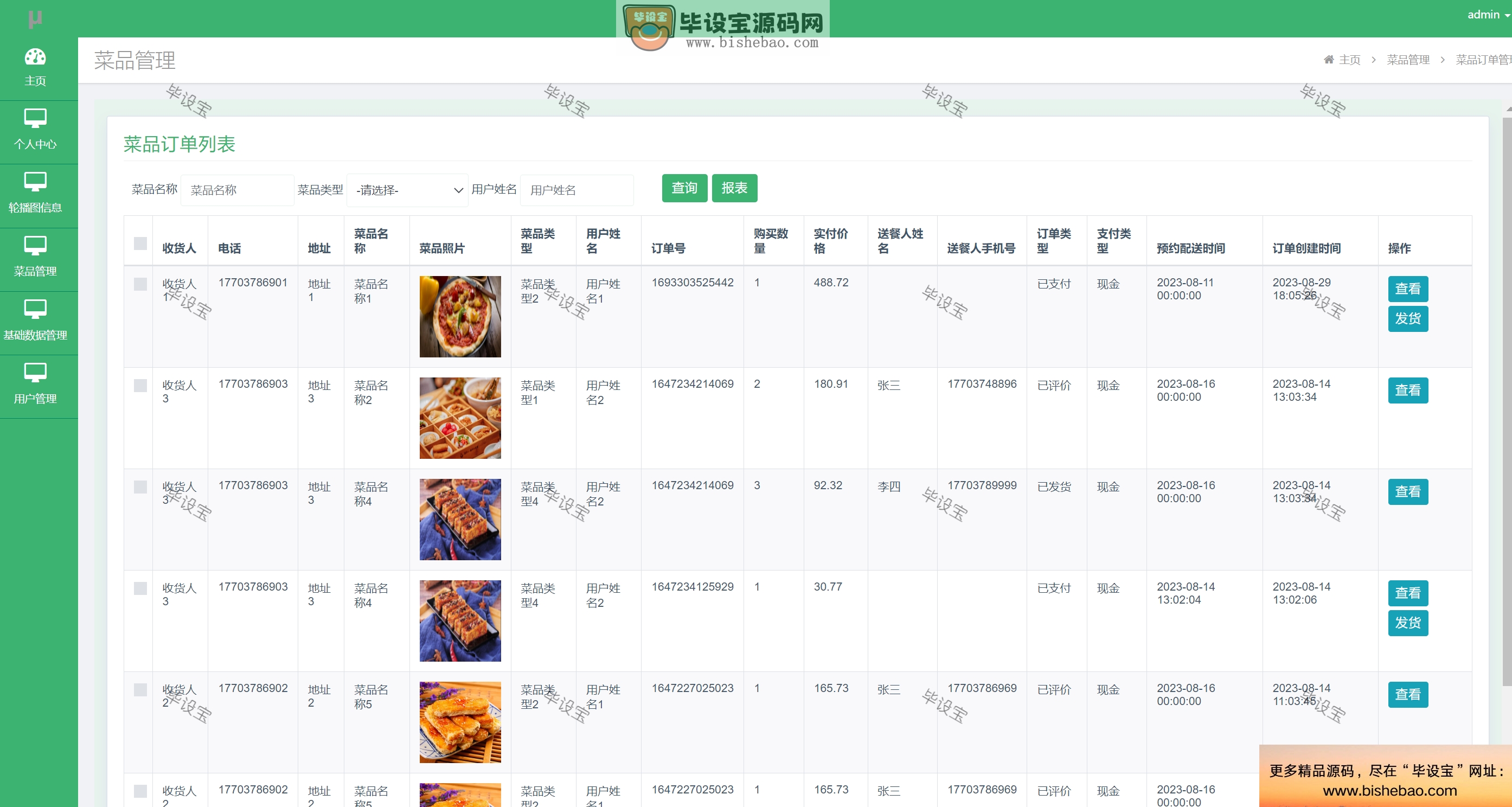Click the vertical page scrollbar
The width and height of the screenshot is (1512, 807).
[1506, 401]
